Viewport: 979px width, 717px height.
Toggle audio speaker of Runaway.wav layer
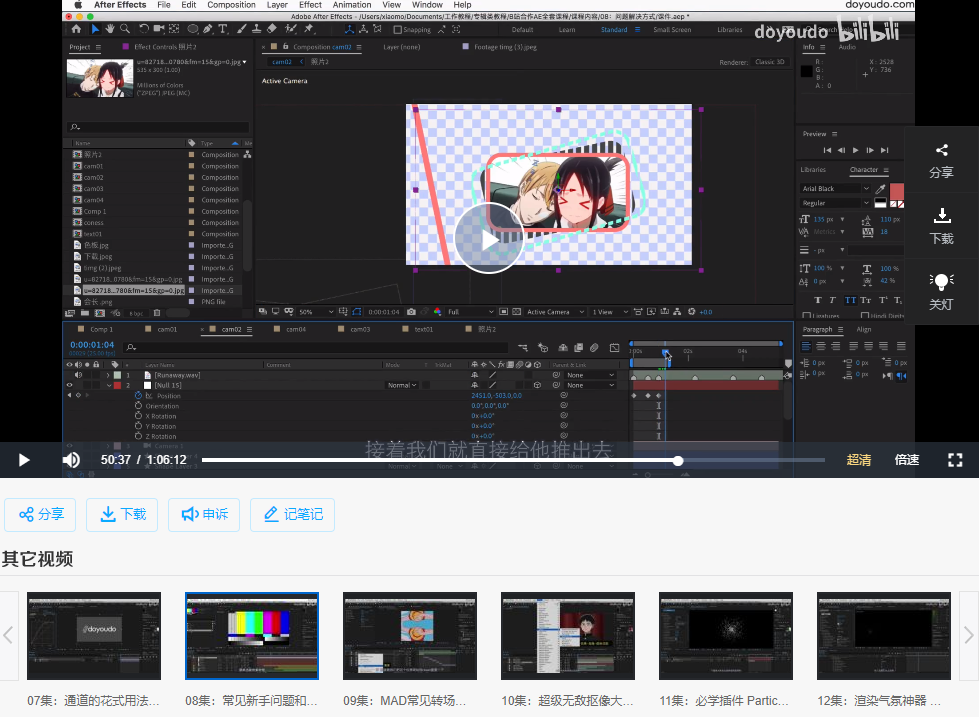click(x=78, y=375)
